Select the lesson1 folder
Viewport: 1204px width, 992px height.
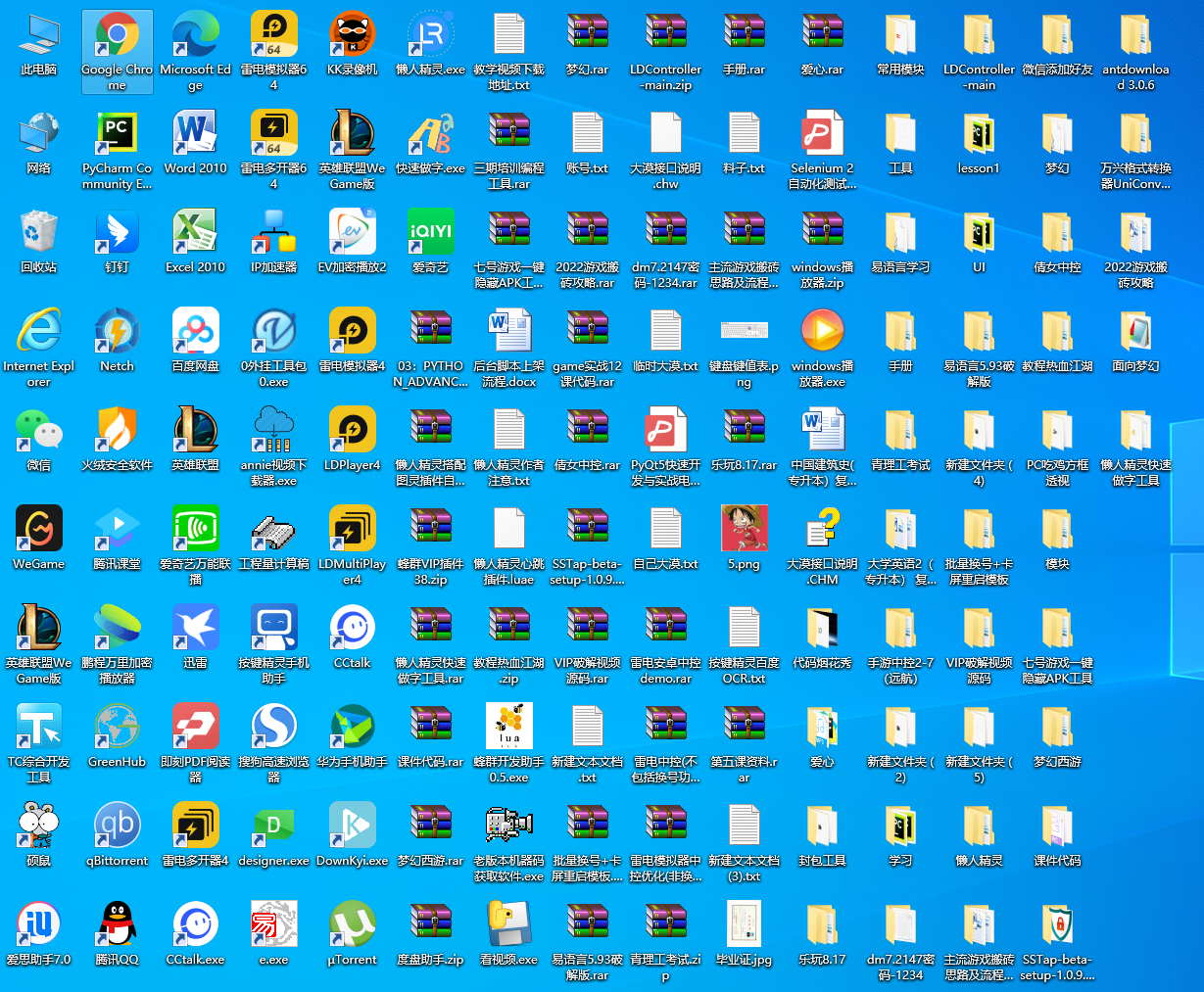point(980,144)
